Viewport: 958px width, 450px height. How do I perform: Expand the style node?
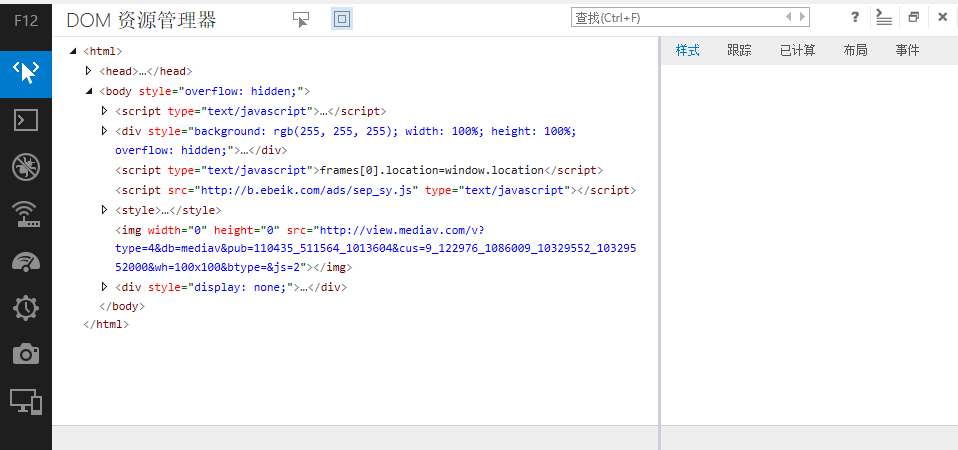click(105, 210)
